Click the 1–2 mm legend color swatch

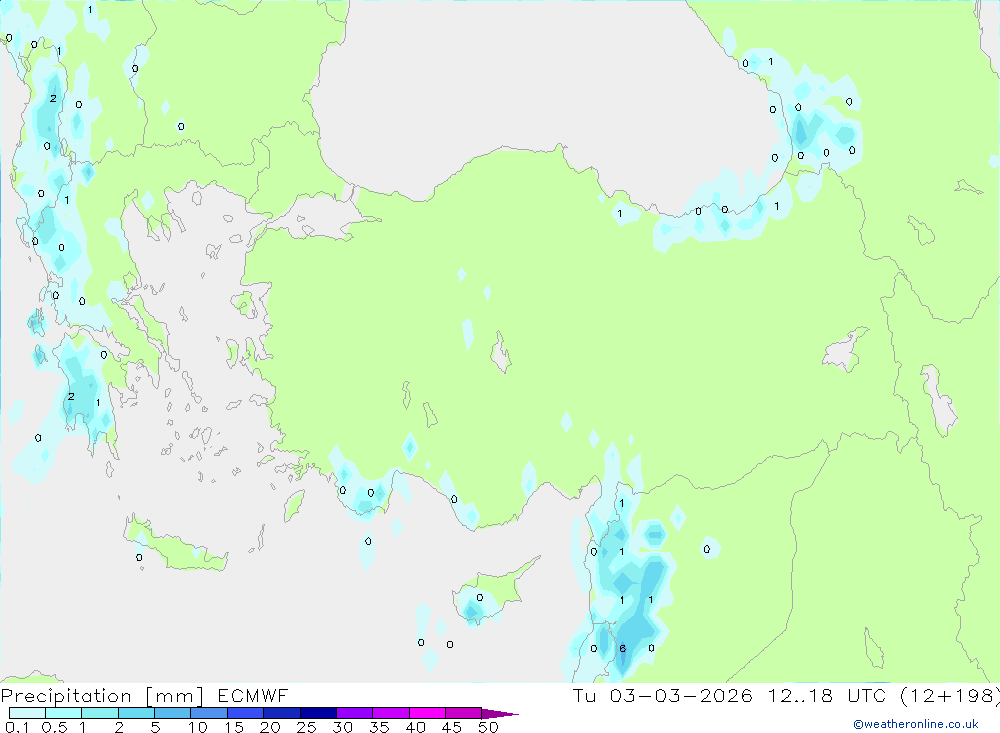100,713
